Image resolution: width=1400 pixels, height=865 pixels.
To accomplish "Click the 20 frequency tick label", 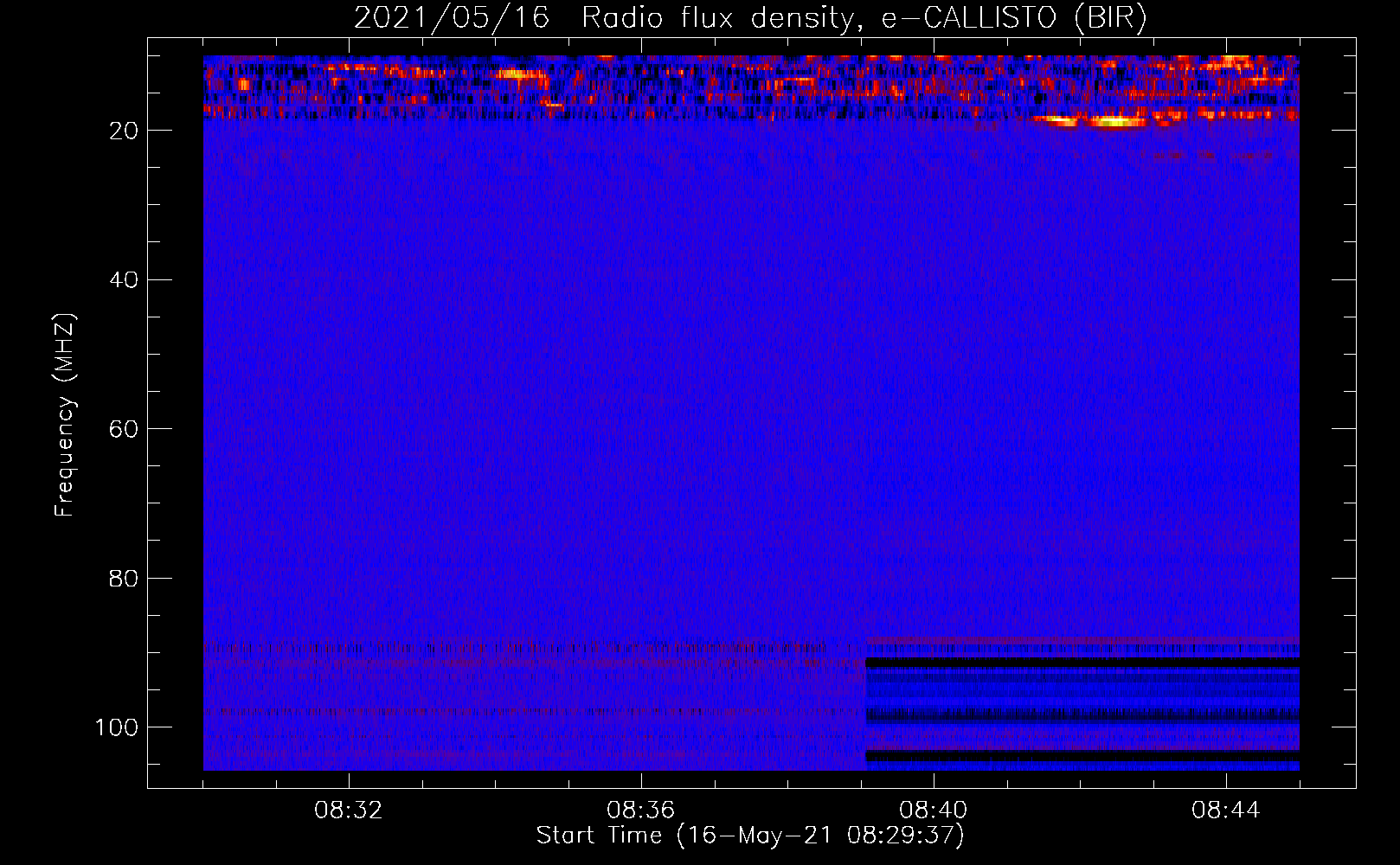I will 124,131.
